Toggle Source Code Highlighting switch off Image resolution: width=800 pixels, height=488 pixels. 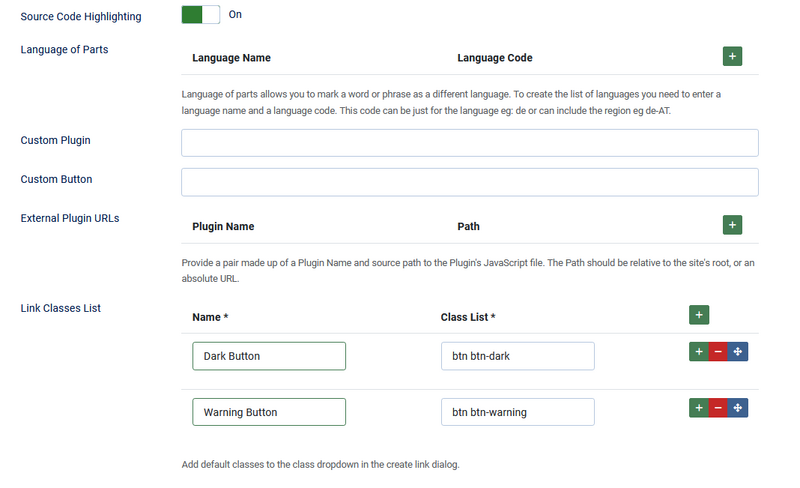(200, 15)
